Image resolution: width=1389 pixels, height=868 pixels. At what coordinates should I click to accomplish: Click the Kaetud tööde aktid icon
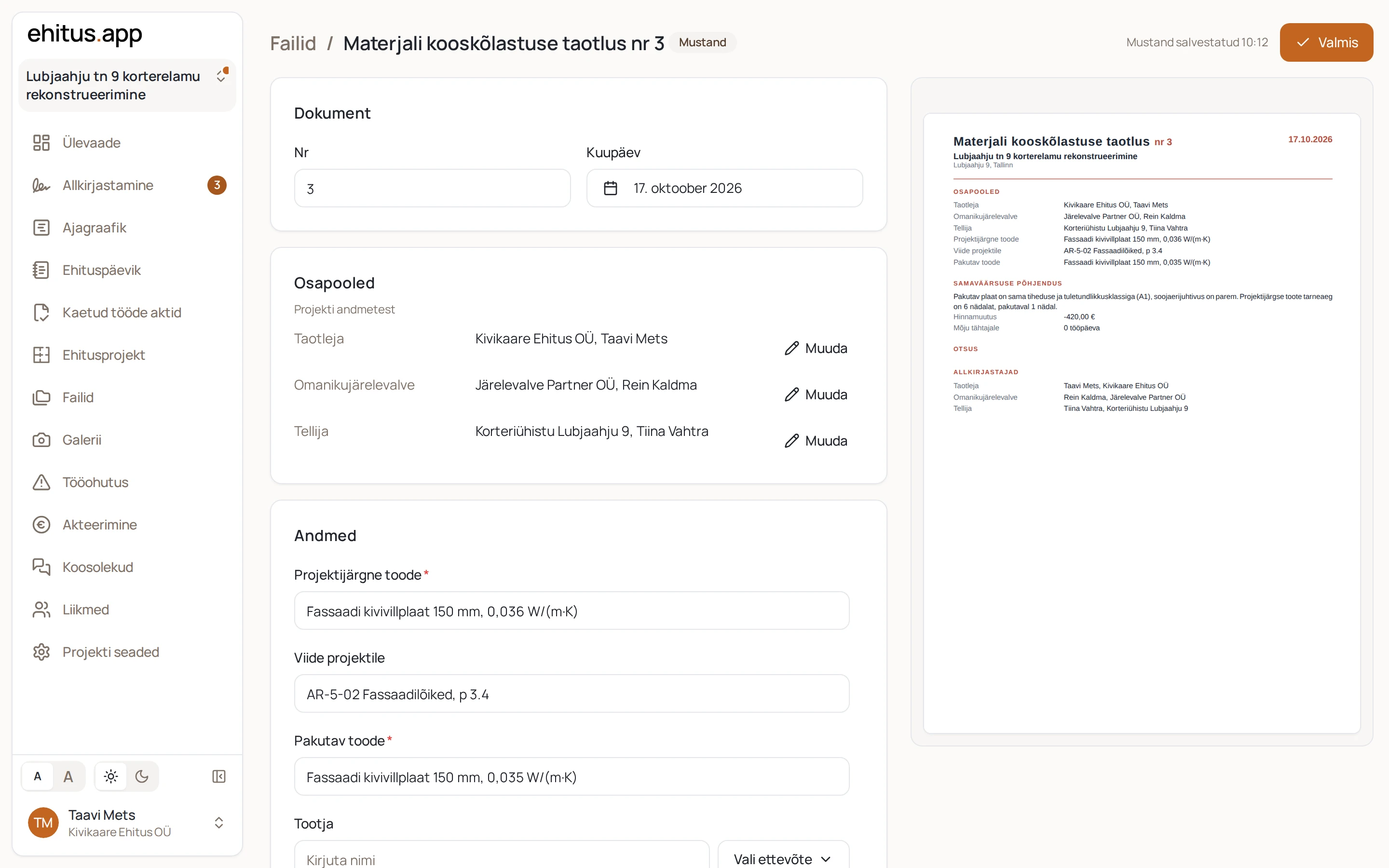tap(41, 312)
